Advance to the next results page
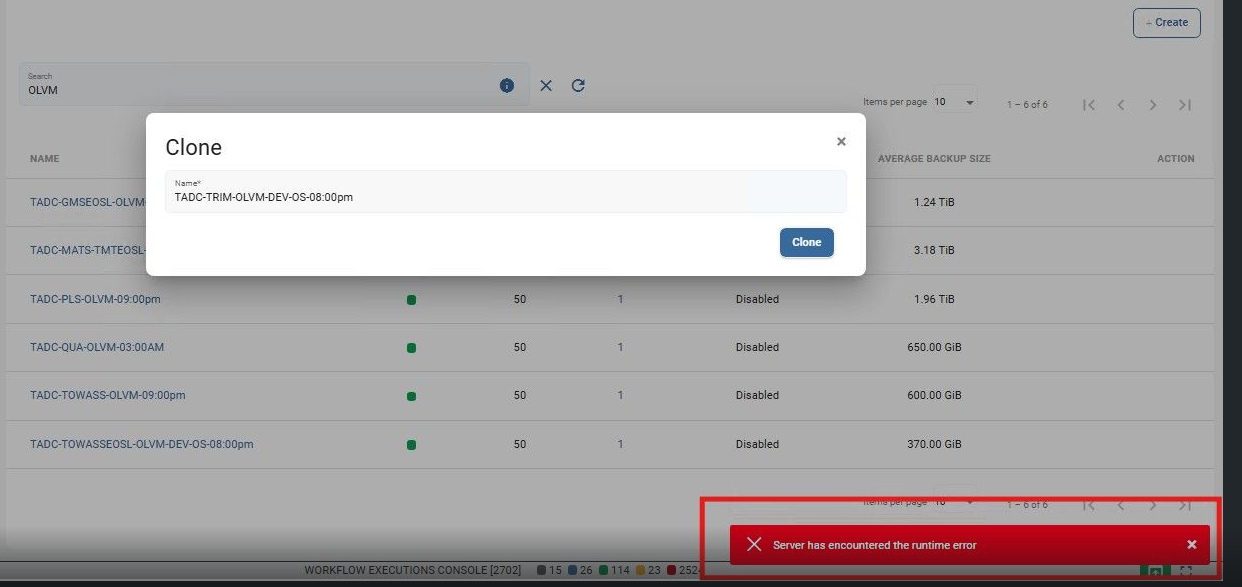Screen dimensions: 1242x587 click(1153, 104)
